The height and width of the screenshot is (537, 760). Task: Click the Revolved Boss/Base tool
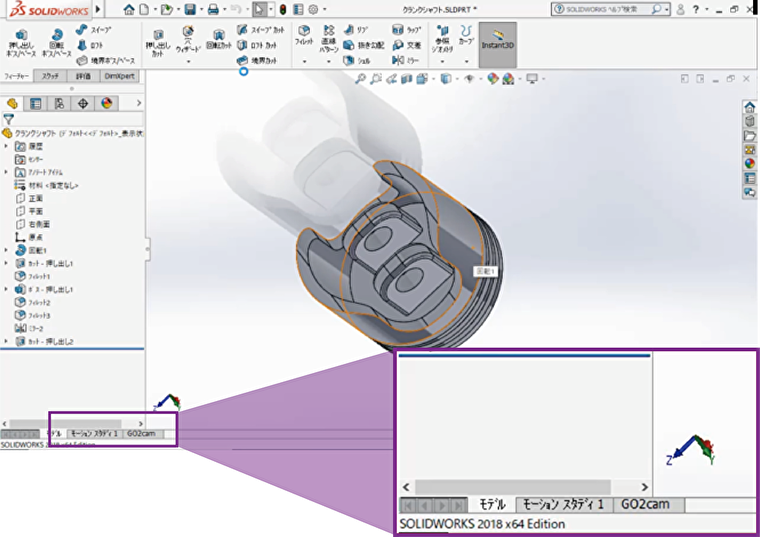click(x=56, y=43)
